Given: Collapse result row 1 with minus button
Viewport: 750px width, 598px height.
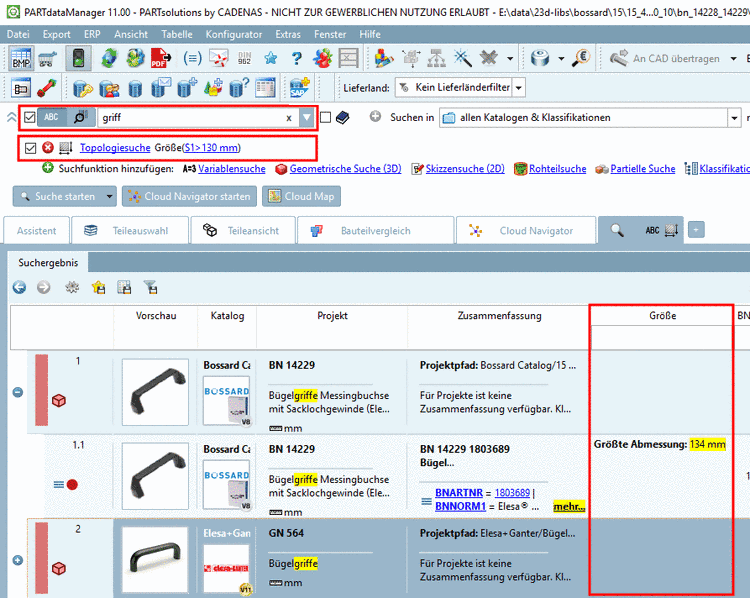Looking at the screenshot, I should click(x=18, y=391).
